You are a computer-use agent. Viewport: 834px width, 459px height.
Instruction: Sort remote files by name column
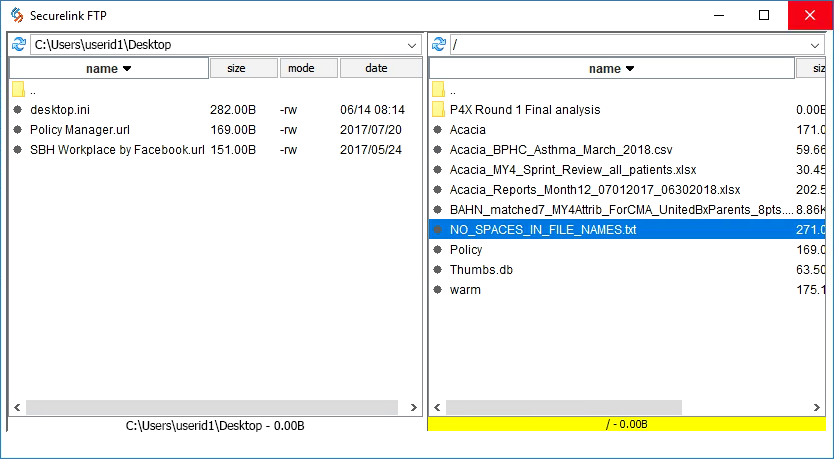coord(611,69)
